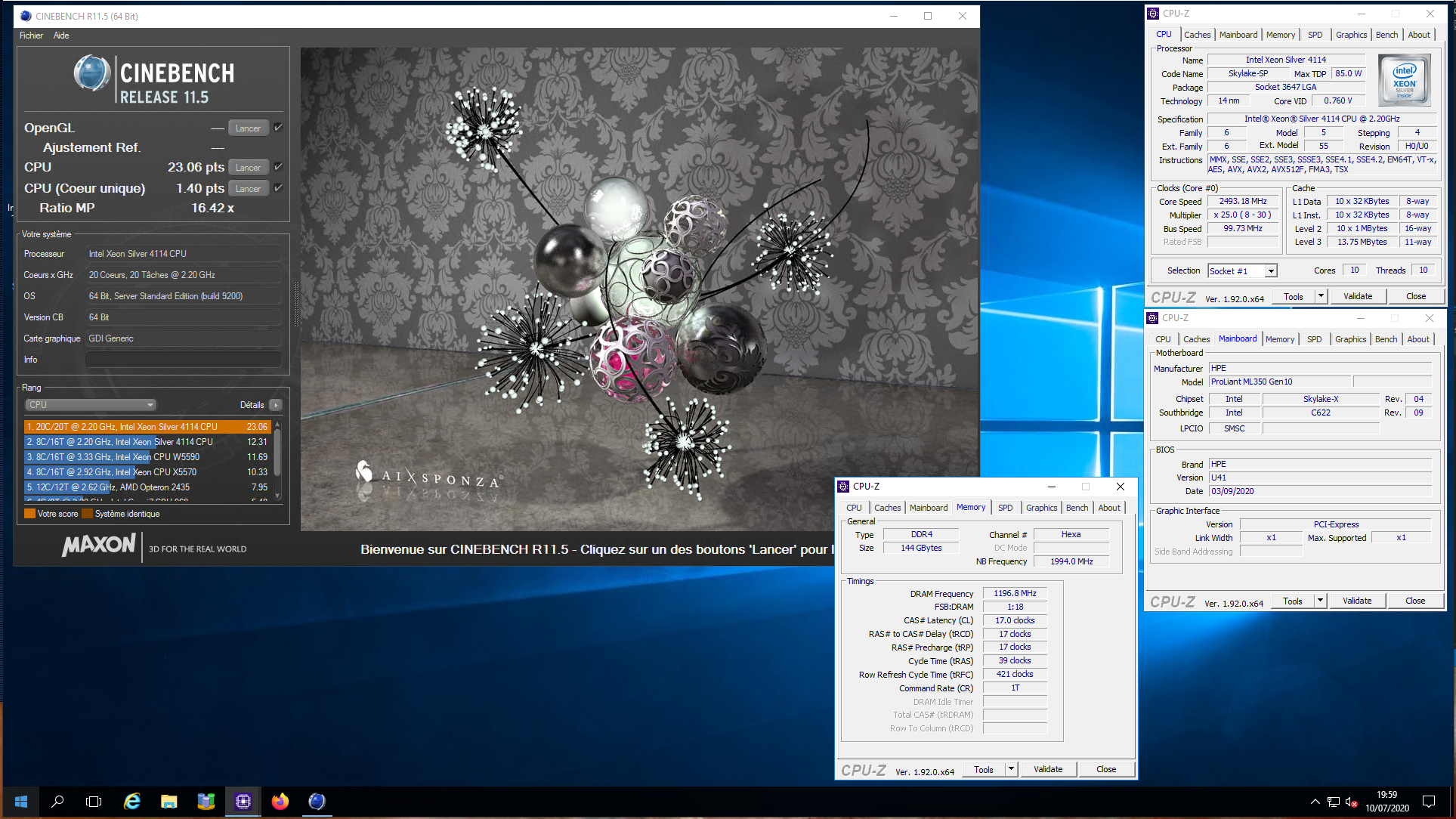1456x819 pixels.
Task: Open the notification center icon
Action: pyautogui.click(x=1429, y=802)
